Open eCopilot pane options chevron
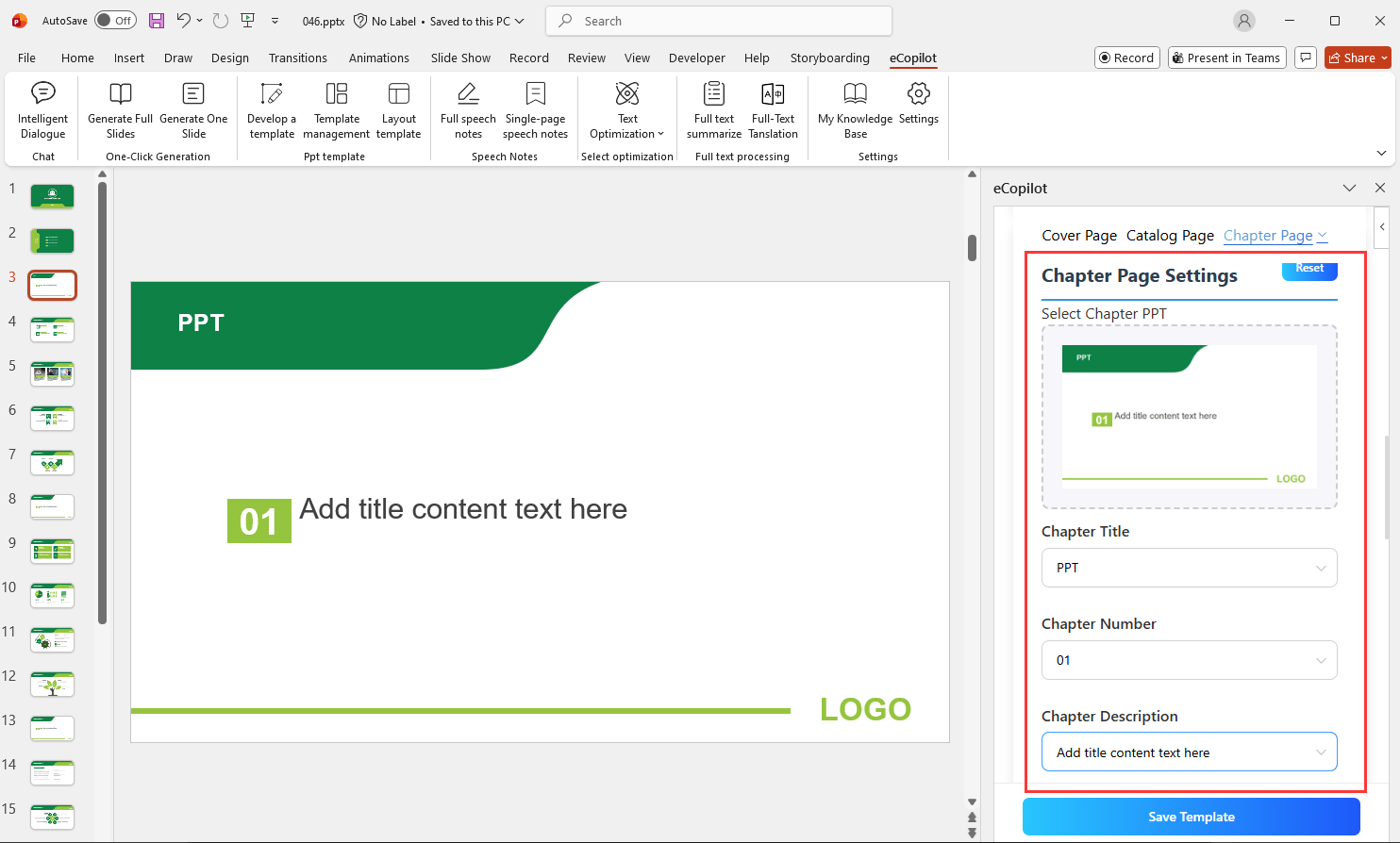The image size is (1400, 843). click(x=1349, y=188)
